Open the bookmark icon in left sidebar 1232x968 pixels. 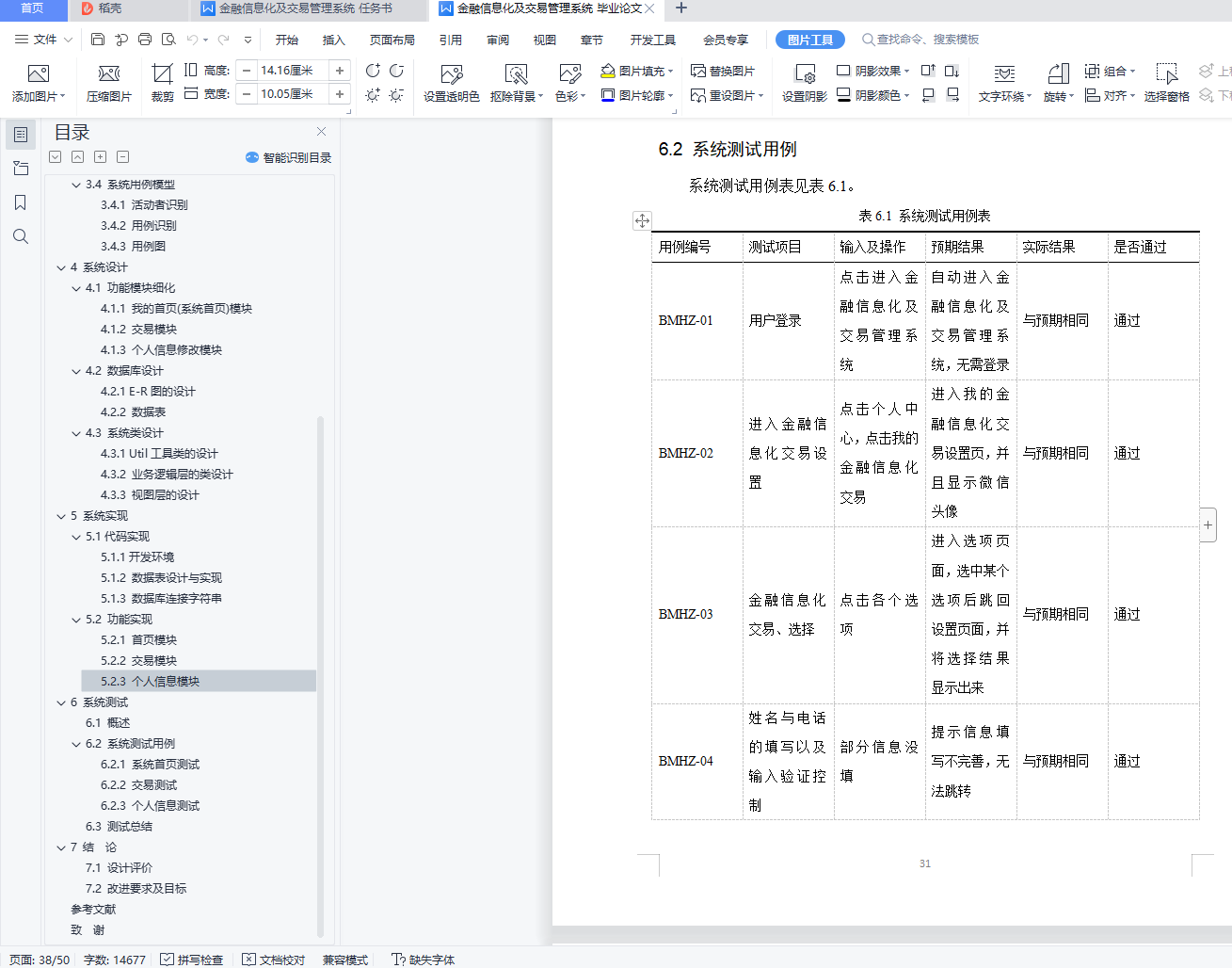point(21,202)
